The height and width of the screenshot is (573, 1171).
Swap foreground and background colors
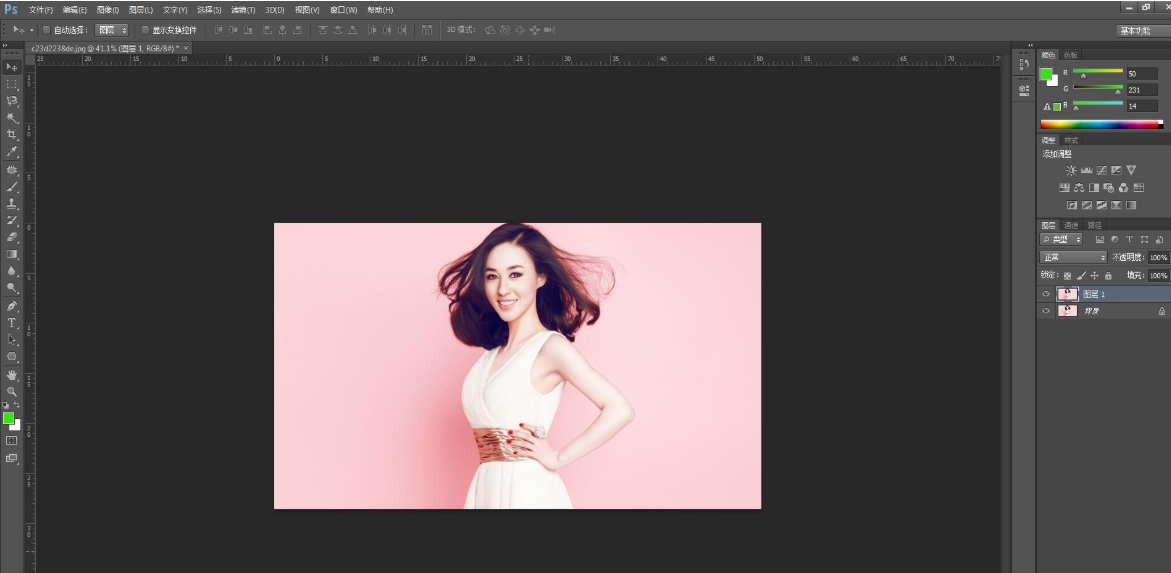coord(17,405)
